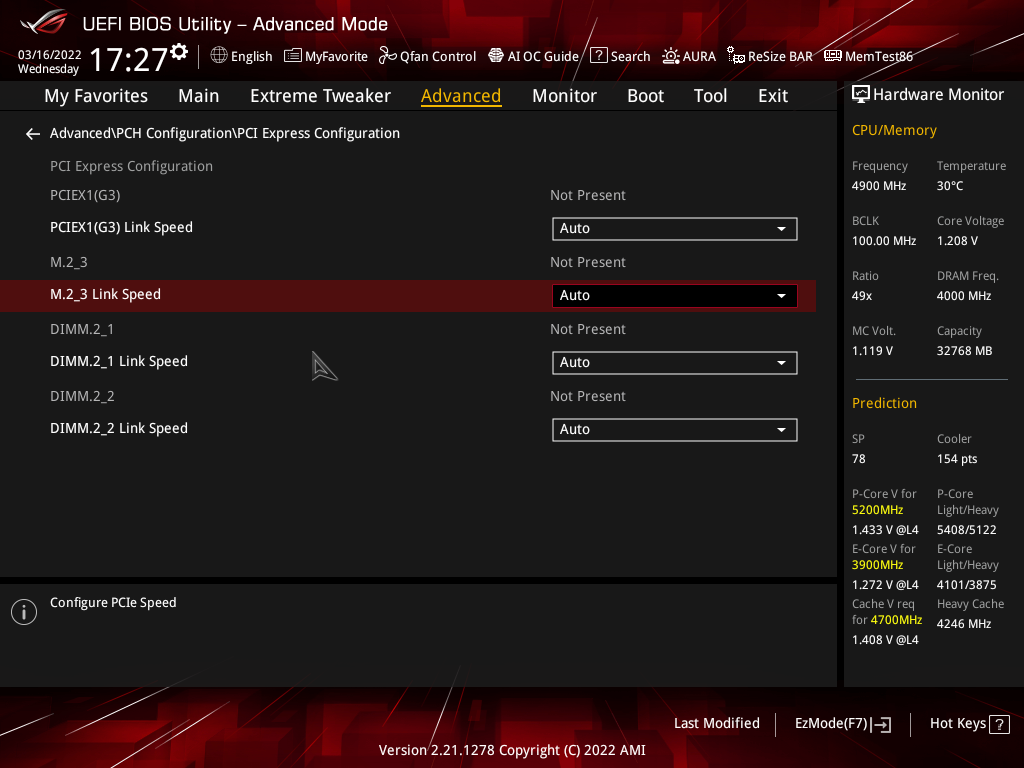Select the M.2_3 Link Speed row label
Viewport: 1024px width, 768px height.
click(105, 295)
